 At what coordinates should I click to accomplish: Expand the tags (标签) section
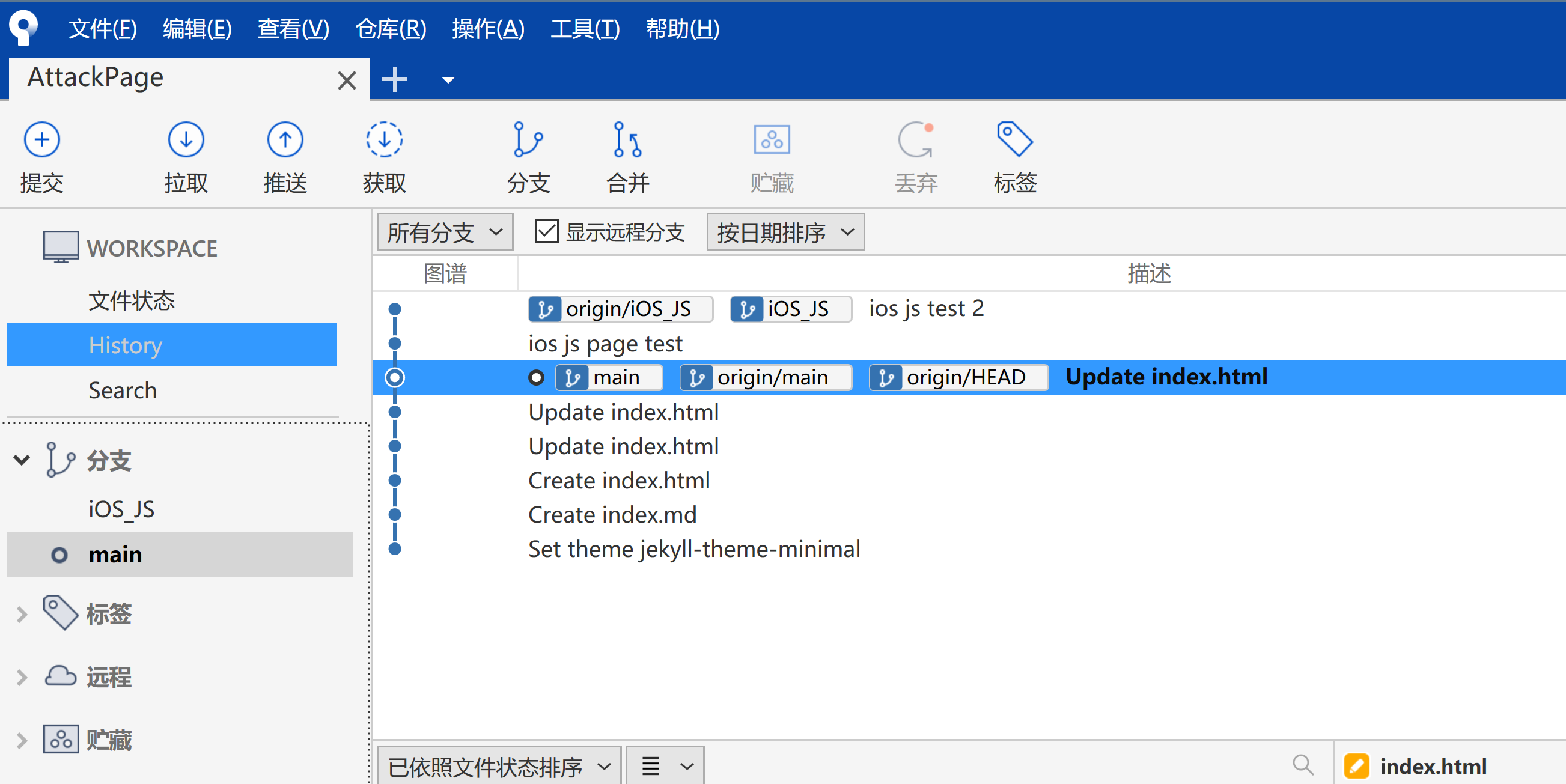(x=22, y=615)
